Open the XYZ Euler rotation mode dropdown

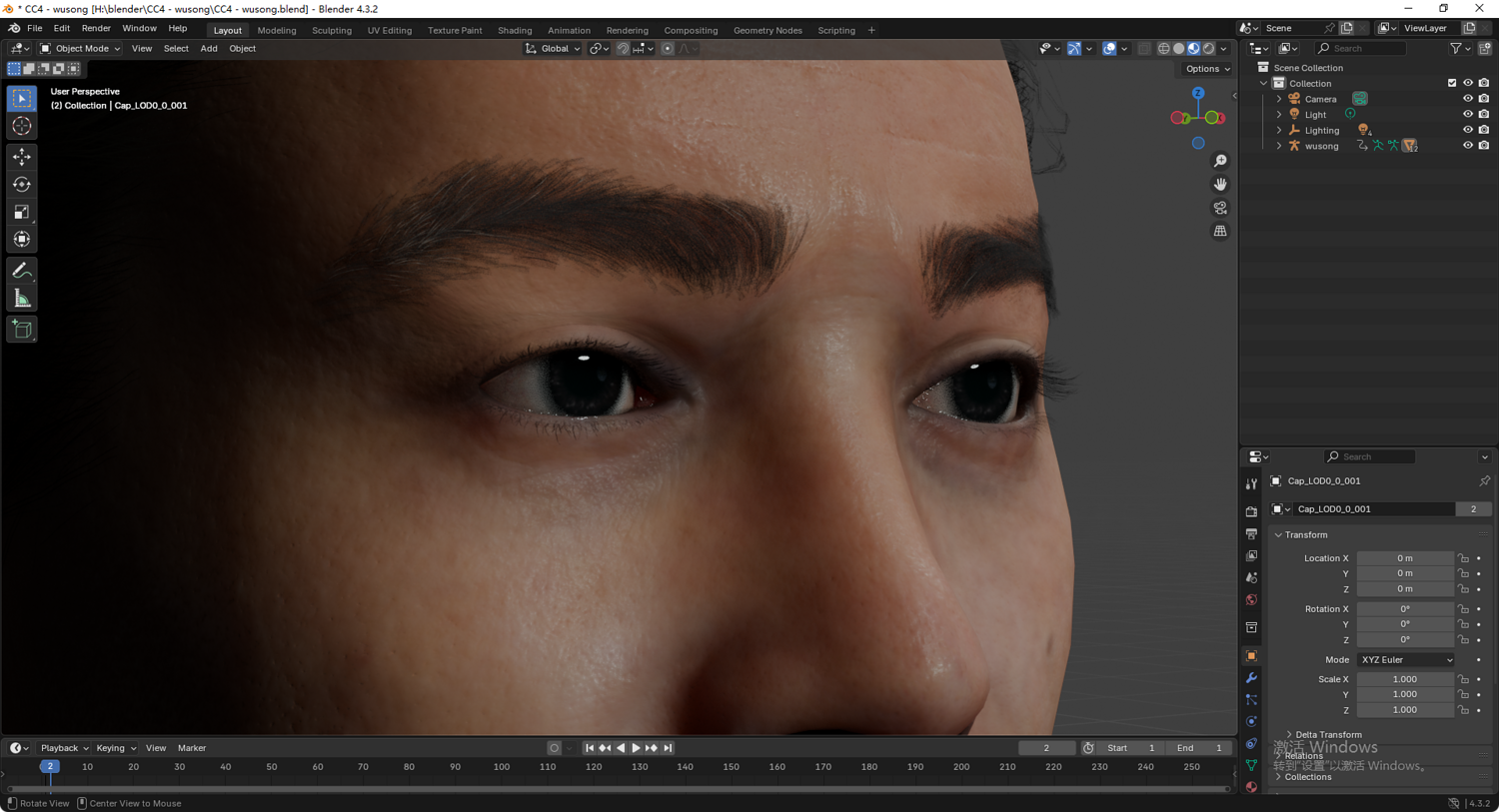tap(1405, 660)
